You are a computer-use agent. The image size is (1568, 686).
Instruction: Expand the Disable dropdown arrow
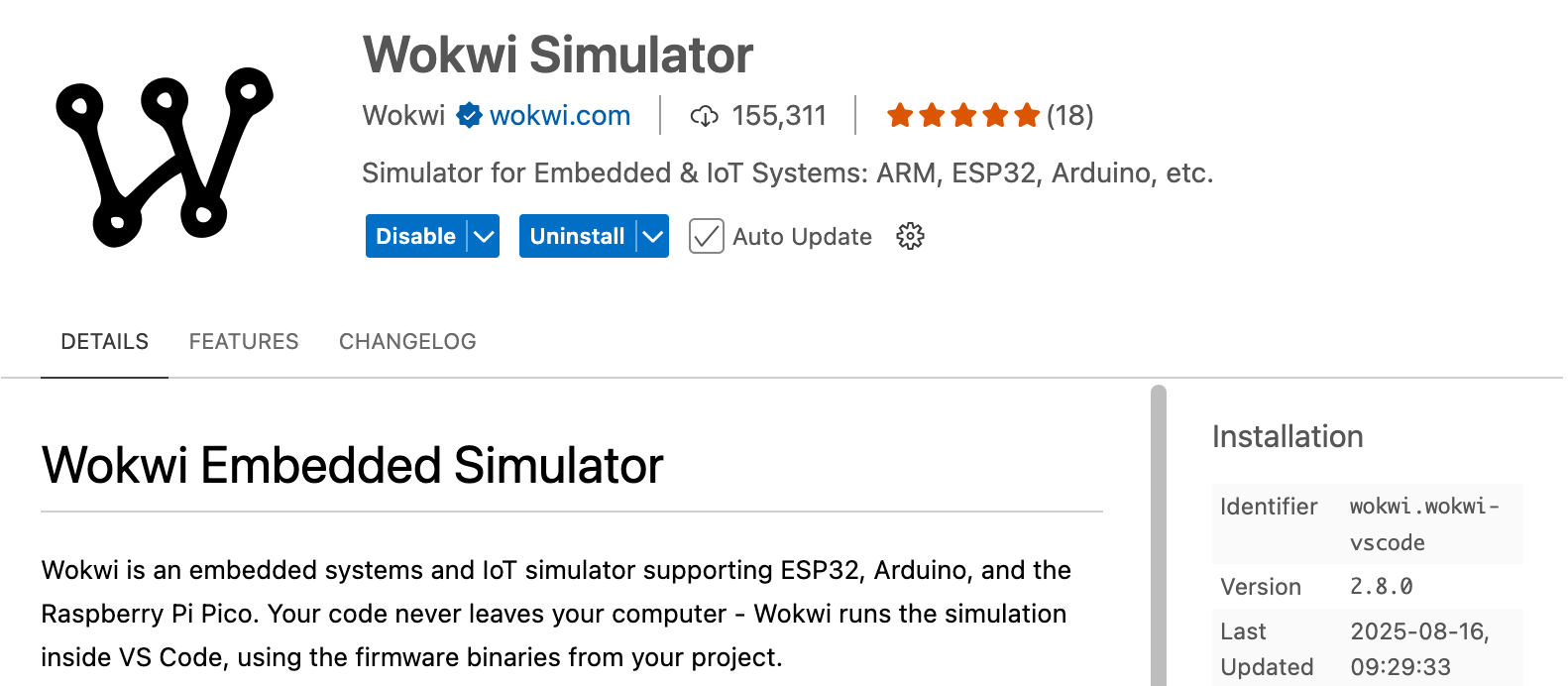point(484,236)
